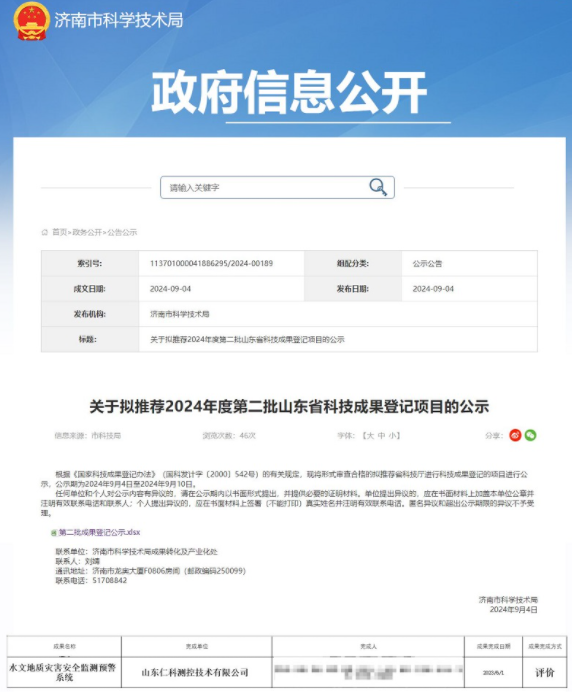Viewport: 572px width, 692px height.
Task: Select the index number value cell
Action: pos(222,263)
